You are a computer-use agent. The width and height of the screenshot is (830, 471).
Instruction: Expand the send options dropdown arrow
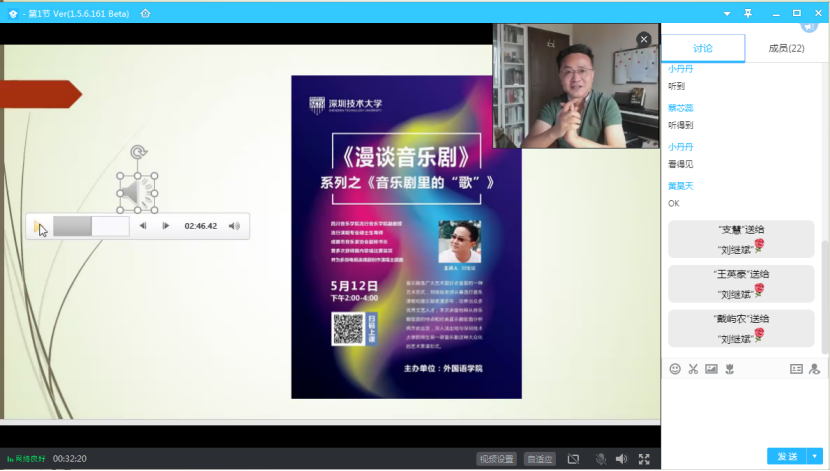click(815, 456)
